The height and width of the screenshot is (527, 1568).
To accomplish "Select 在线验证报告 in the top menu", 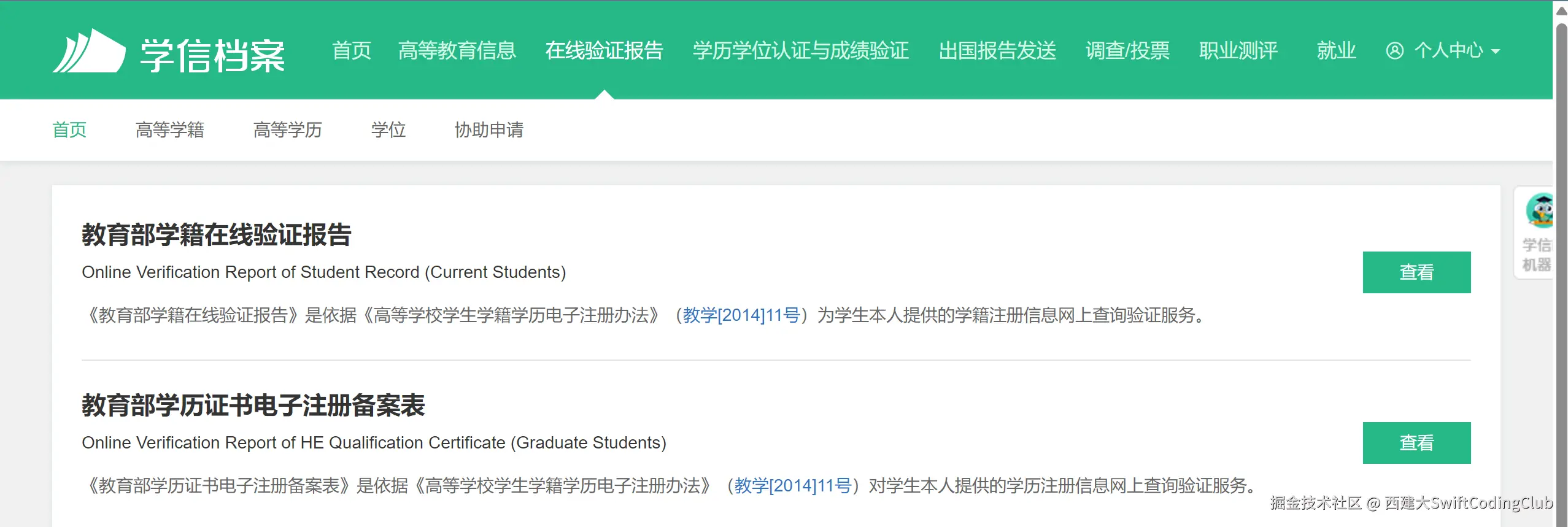I will tap(604, 51).
